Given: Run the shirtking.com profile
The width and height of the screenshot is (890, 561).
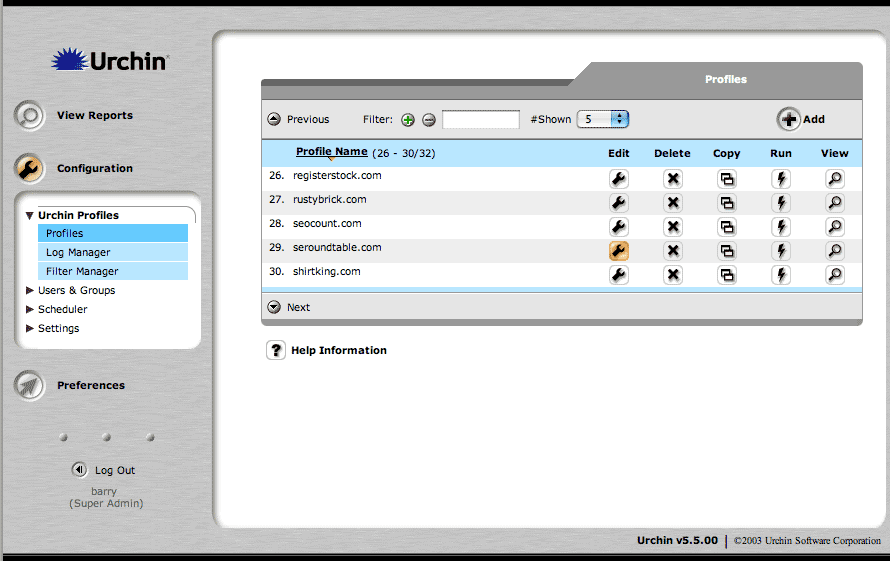Looking at the screenshot, I should [x=781, y=275].
